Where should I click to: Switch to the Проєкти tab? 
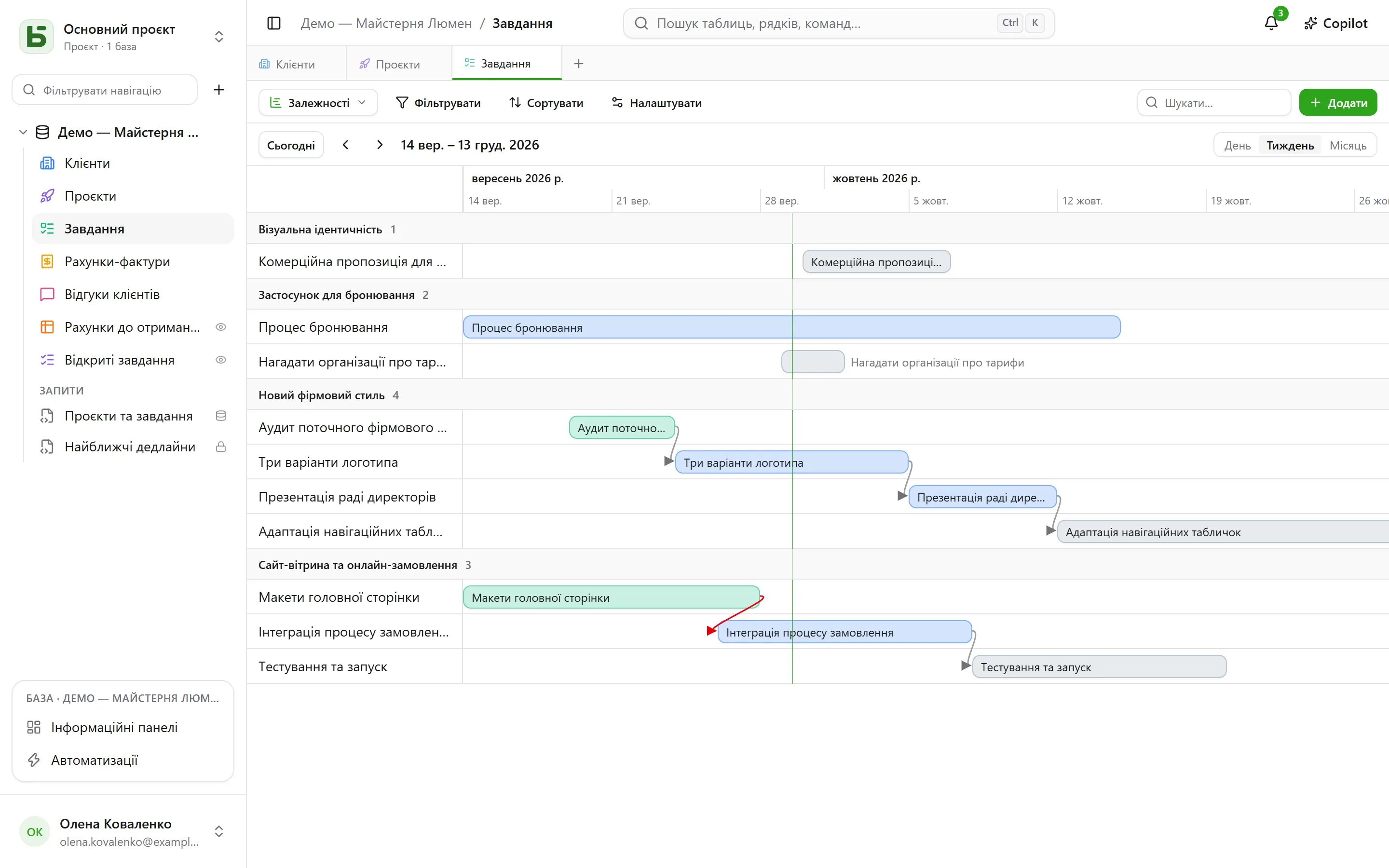tap(398, 64)
